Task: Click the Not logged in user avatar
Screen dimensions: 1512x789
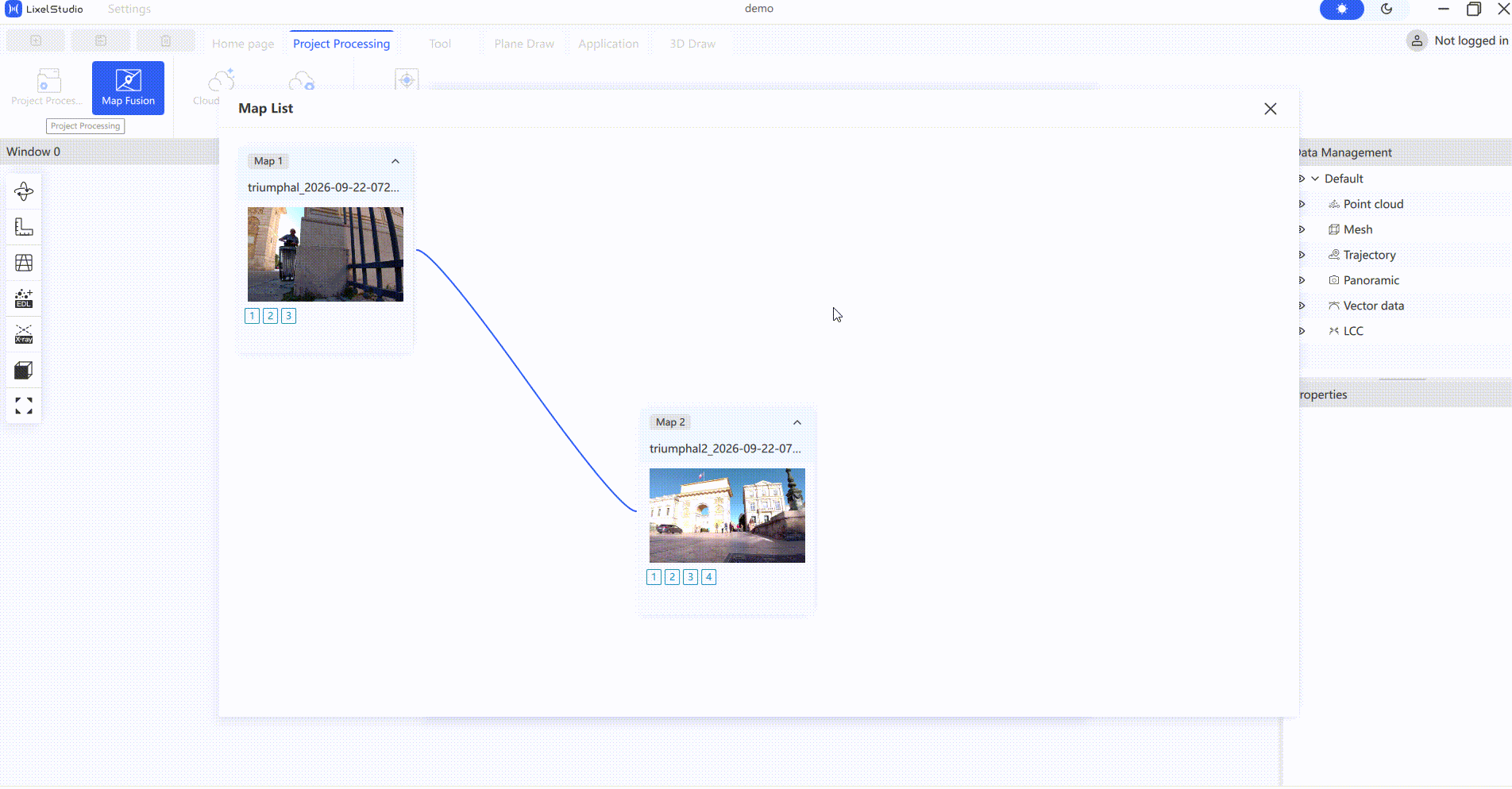Action: (x=1417, y=40)
